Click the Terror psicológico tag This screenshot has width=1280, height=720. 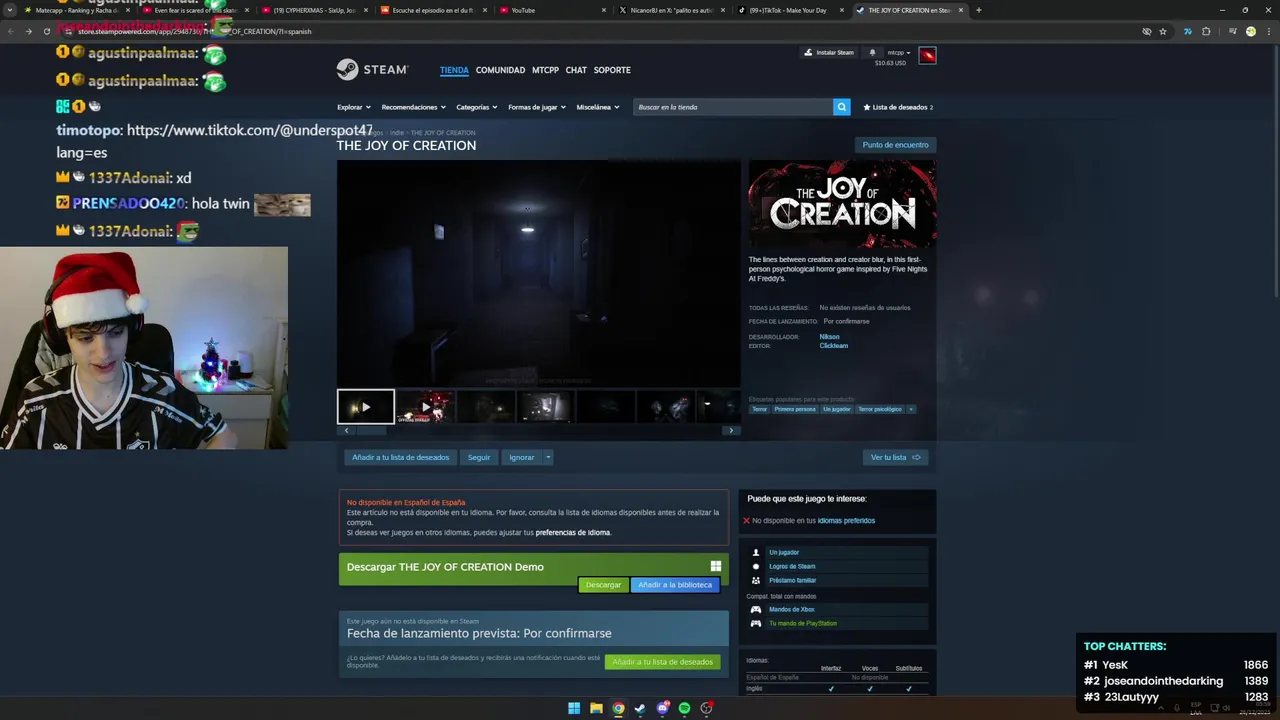click(880, 409)
